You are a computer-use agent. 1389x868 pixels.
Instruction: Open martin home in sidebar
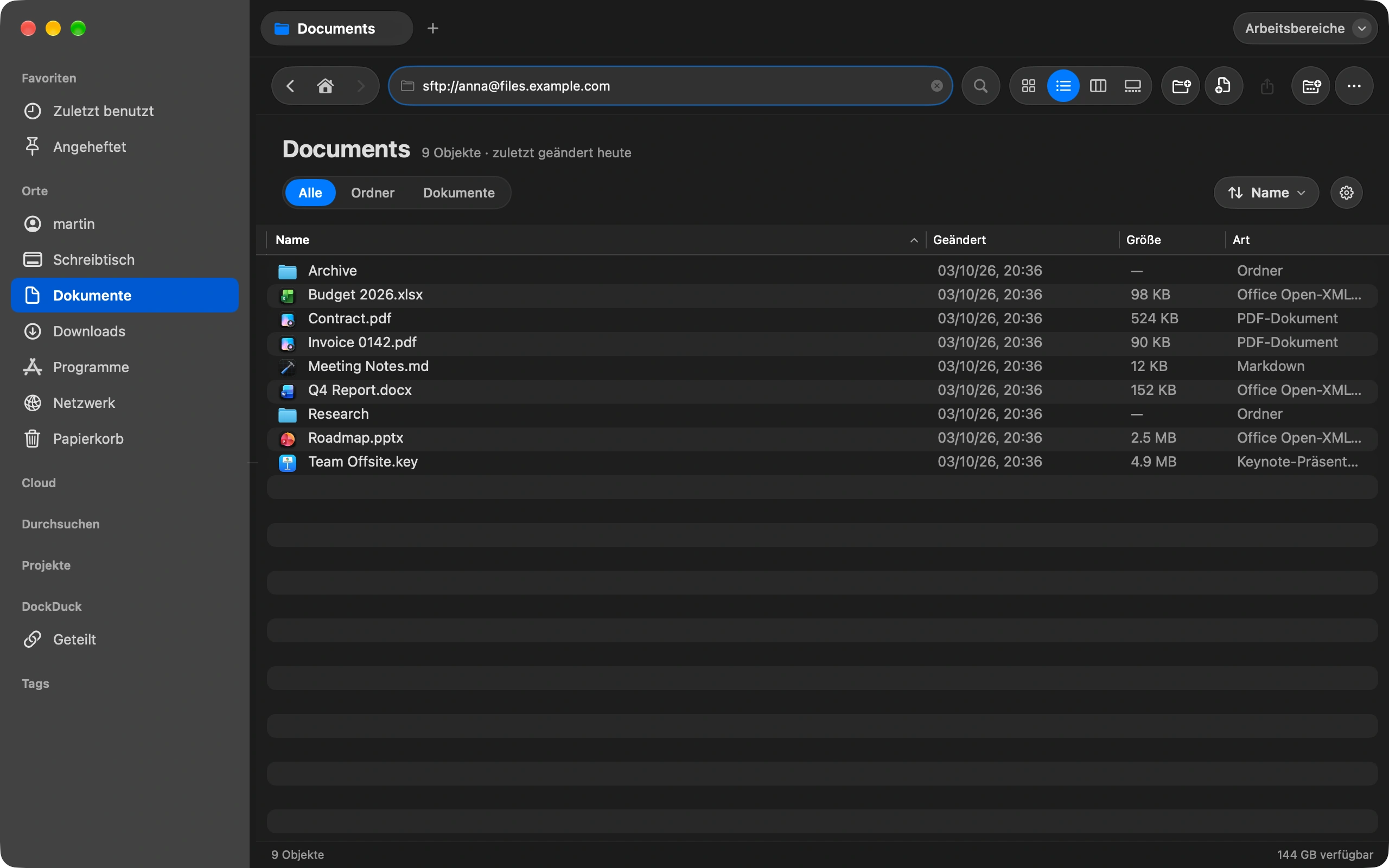tap(125, 224)
